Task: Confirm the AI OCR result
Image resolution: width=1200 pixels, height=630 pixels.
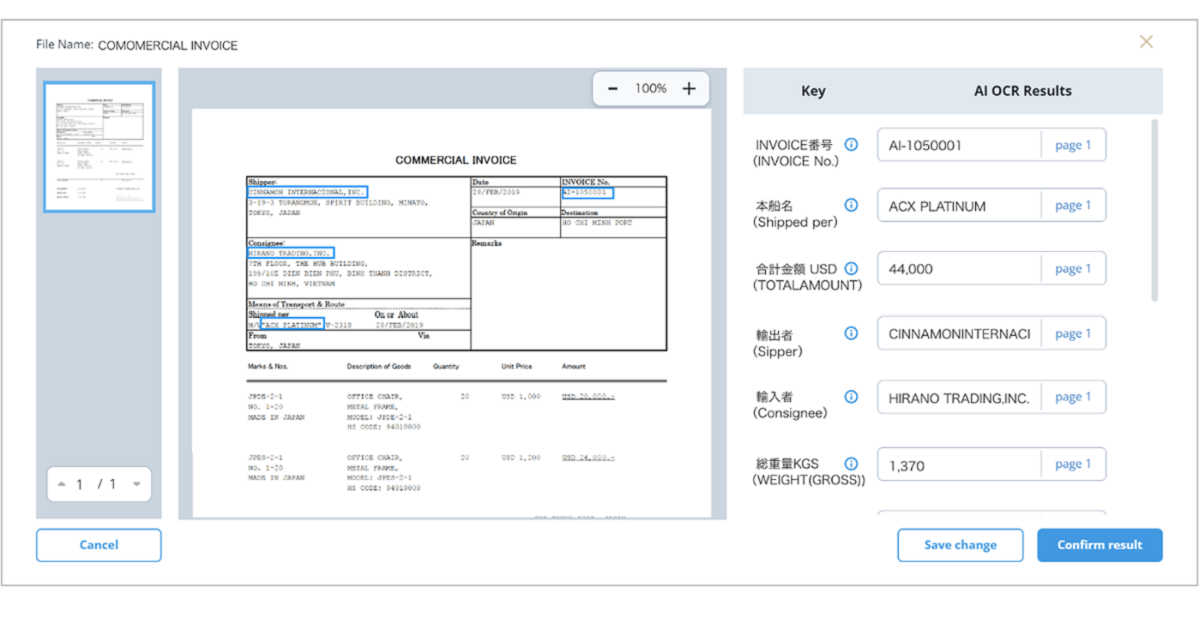Action: click(1099, 545)
